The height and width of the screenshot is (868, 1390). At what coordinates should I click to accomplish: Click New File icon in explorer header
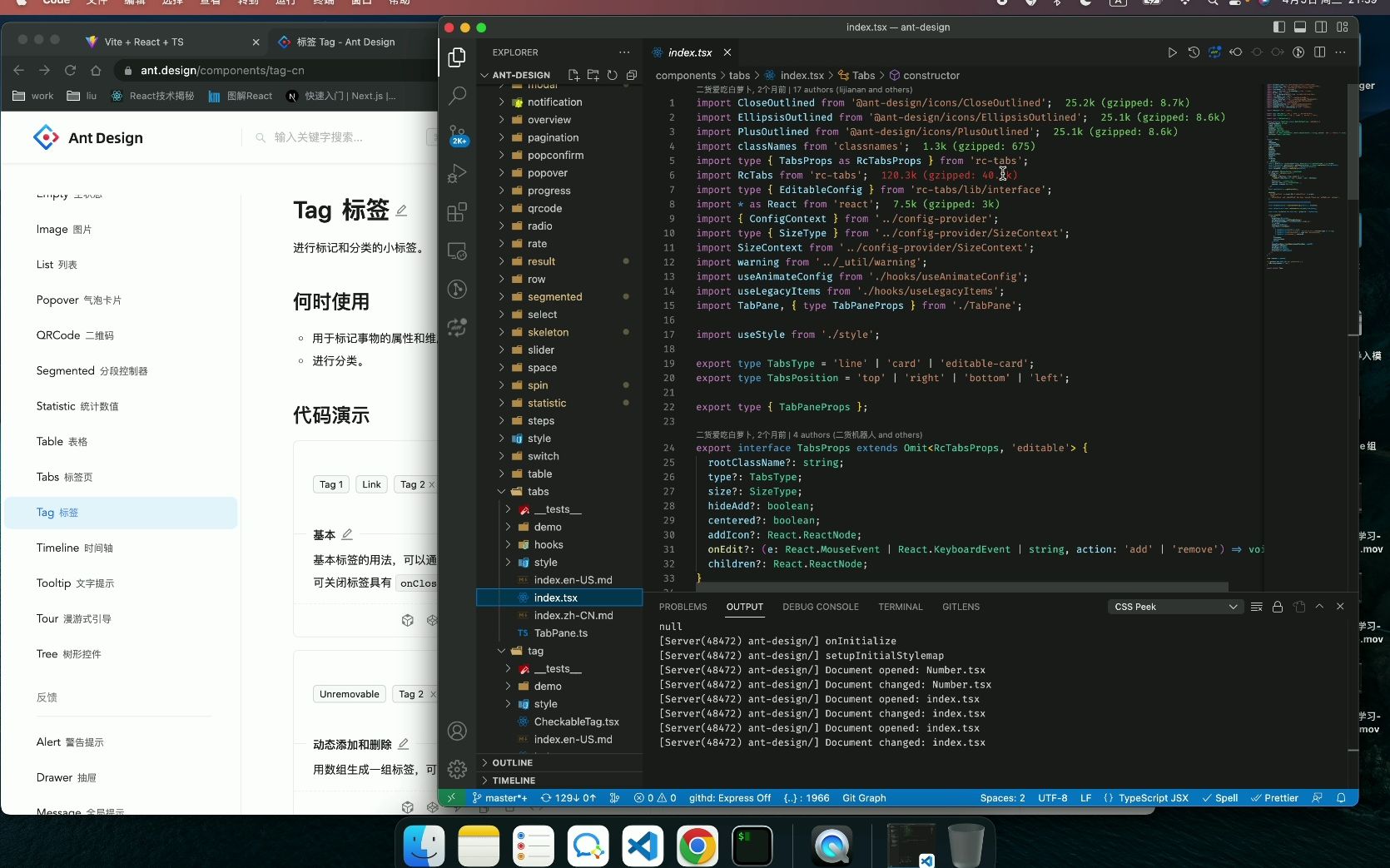tap(573, 75)
